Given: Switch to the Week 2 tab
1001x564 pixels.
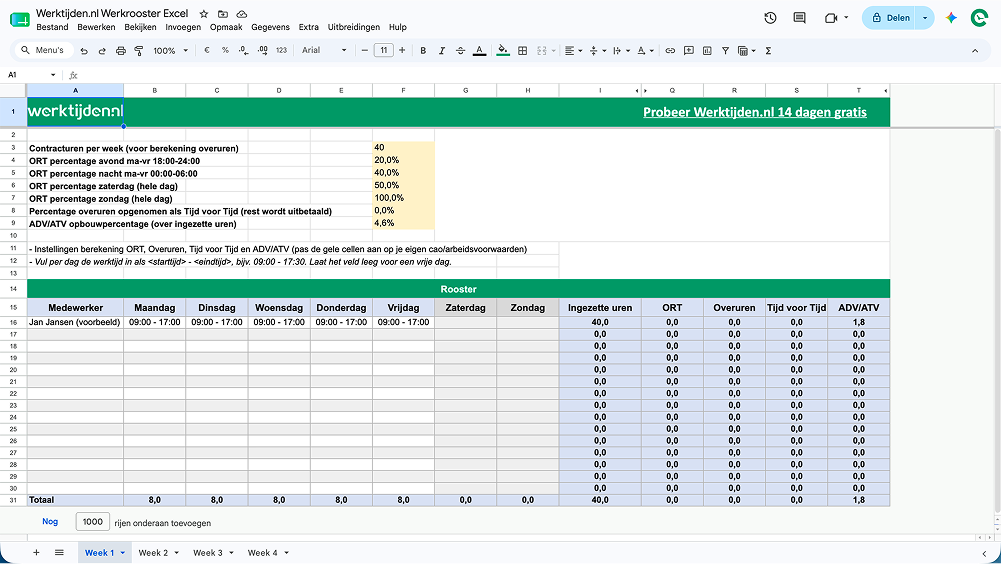Looking at the screenshot, I should point(153,553).
